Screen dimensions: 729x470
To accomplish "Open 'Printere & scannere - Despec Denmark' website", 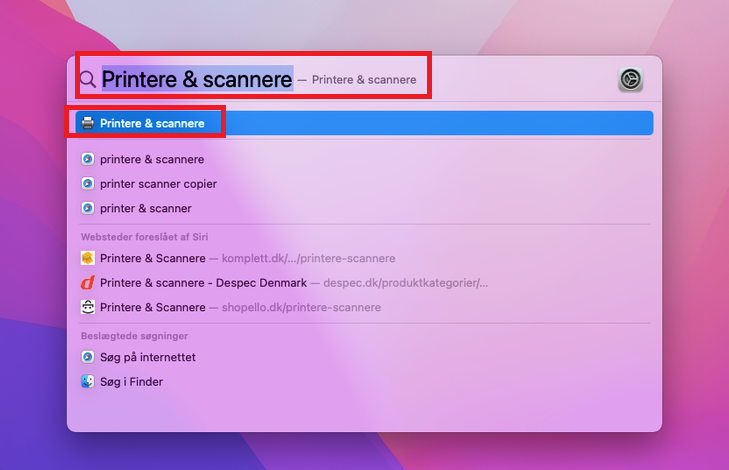I will point(203,283).
